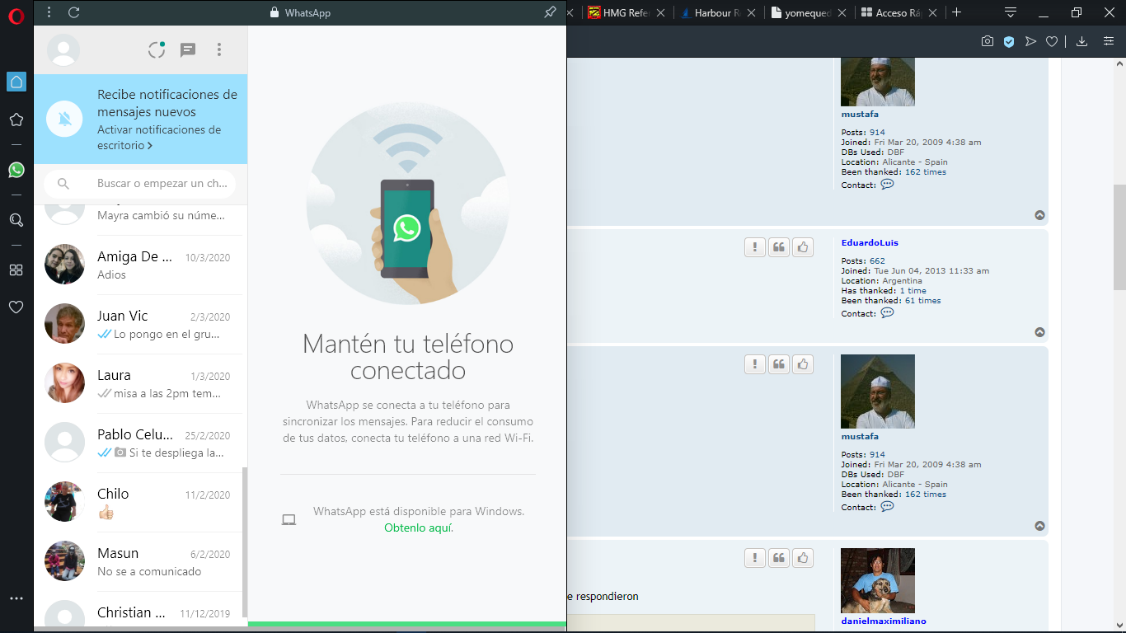Click the Opera logo menu button
Image resolution: width=1126 pixels, height=633 pixels.
(16, 16)
